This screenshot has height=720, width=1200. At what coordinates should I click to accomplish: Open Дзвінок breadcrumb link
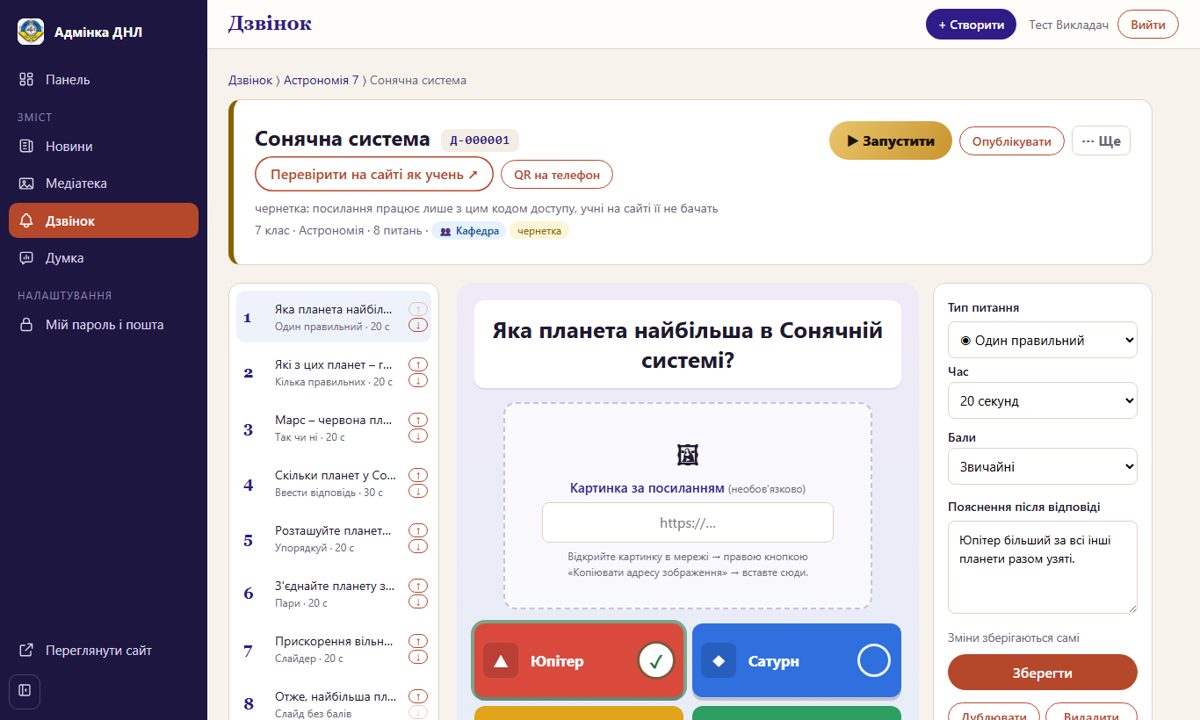250,80
